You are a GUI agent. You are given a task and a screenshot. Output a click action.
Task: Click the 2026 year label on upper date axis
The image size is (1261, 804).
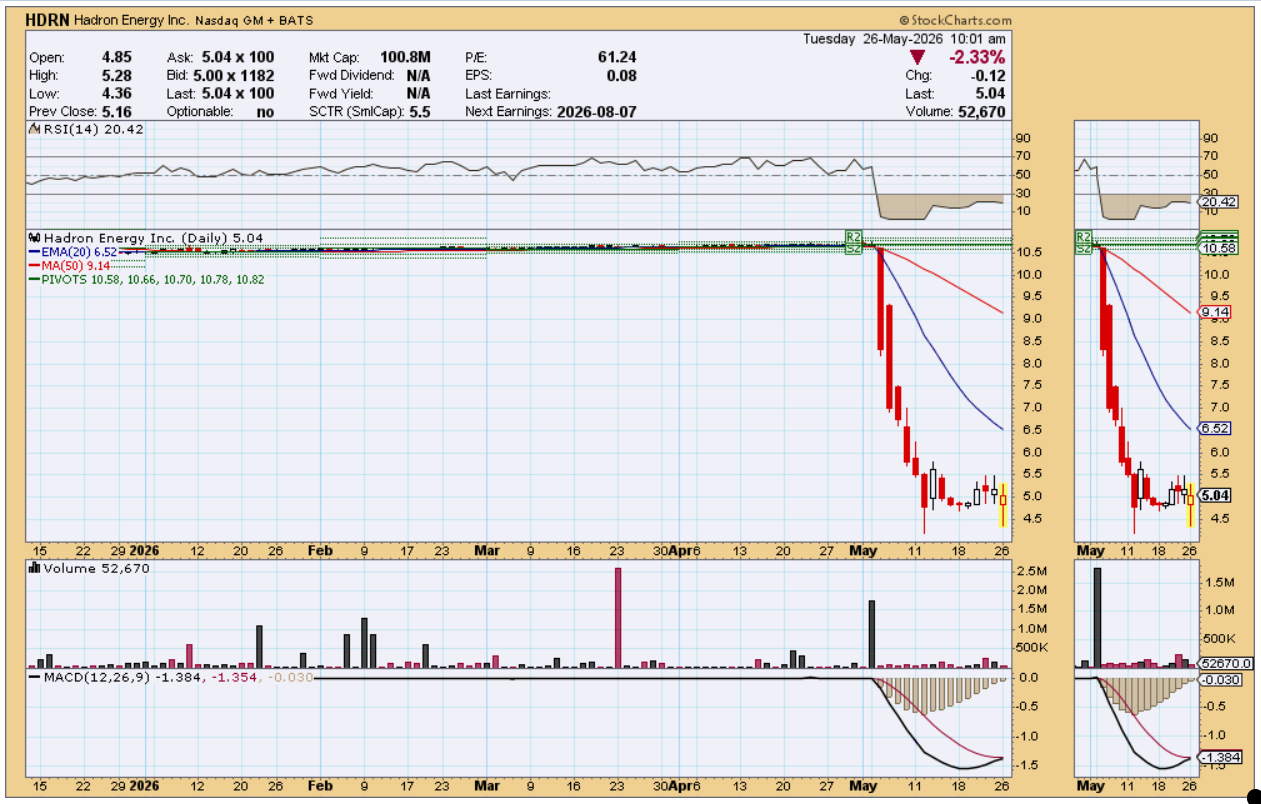click(x=145, y=551)
